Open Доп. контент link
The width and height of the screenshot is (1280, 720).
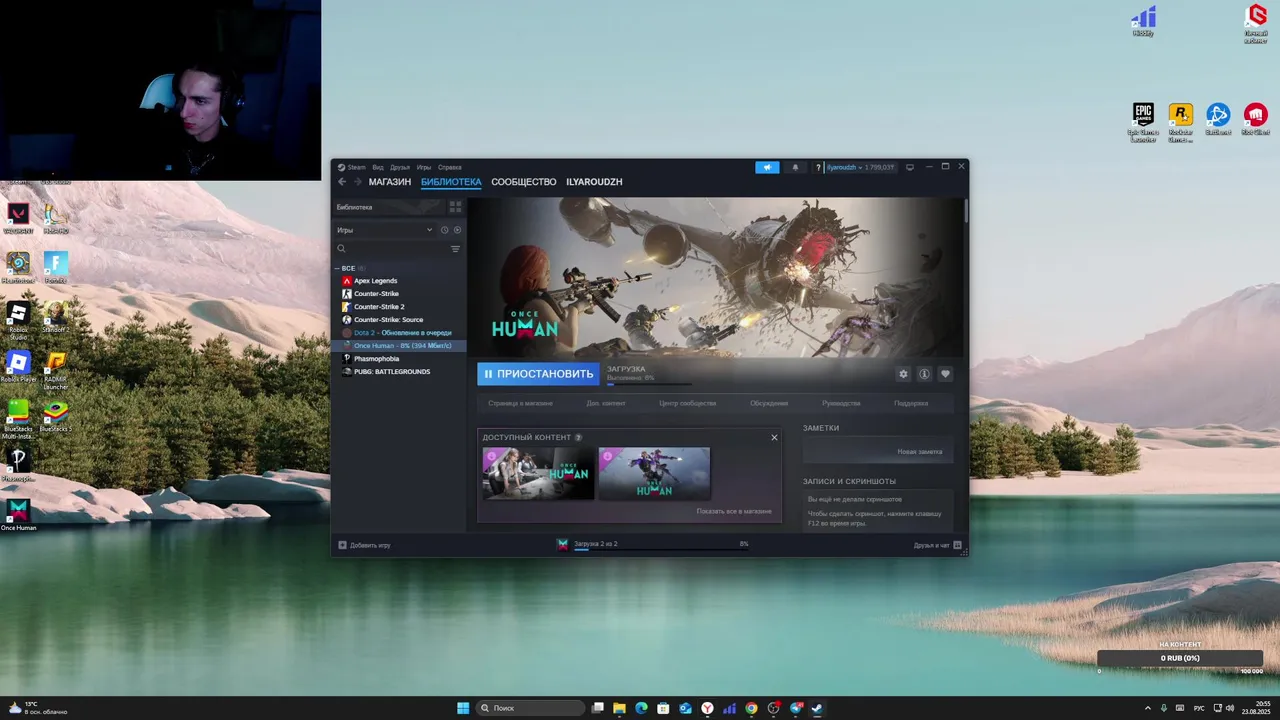pyautogui.click(x=606, y=403)
